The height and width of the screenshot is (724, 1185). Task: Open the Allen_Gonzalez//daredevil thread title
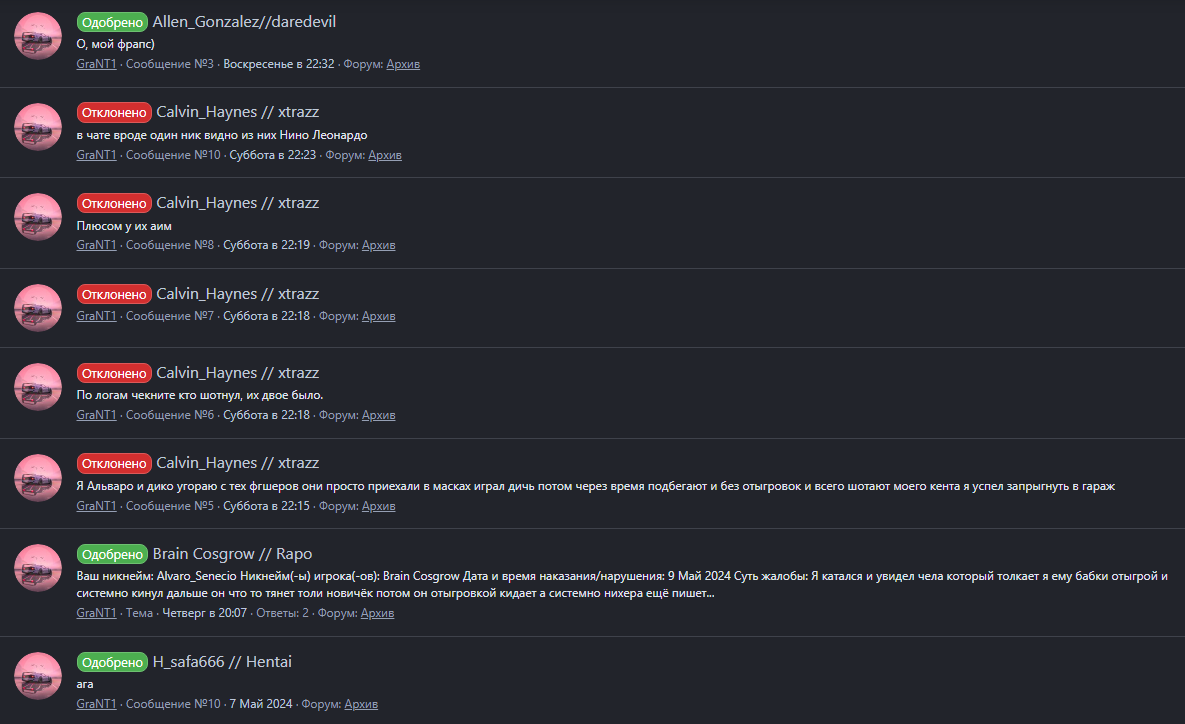click(251, 21)
